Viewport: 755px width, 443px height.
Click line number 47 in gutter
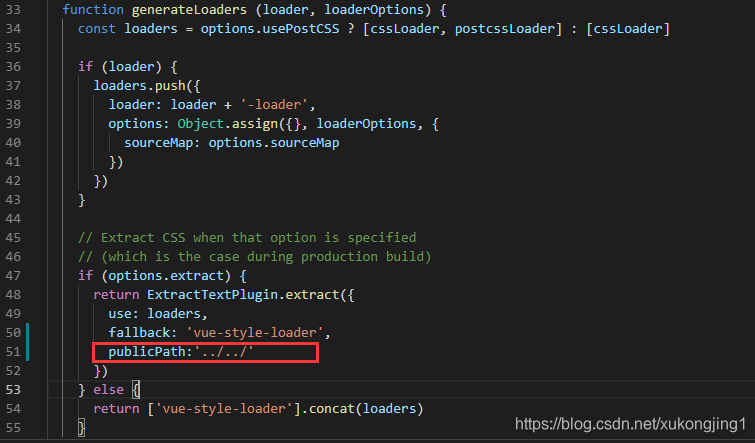pos(13,275)
